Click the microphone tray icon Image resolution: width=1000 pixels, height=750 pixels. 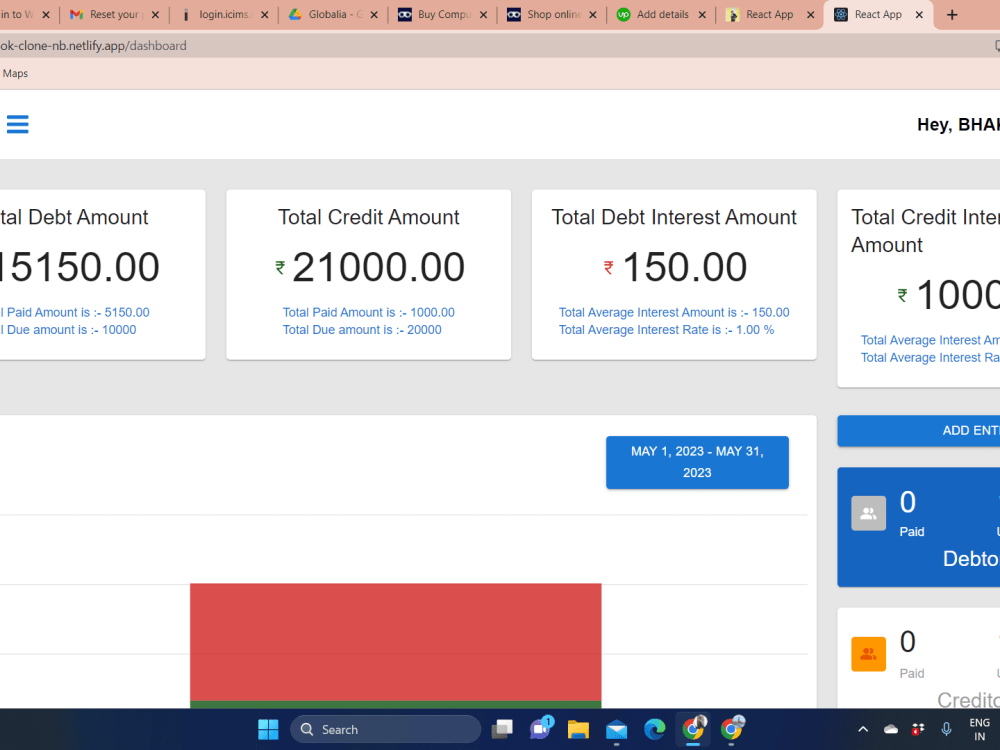coord(946,729)
